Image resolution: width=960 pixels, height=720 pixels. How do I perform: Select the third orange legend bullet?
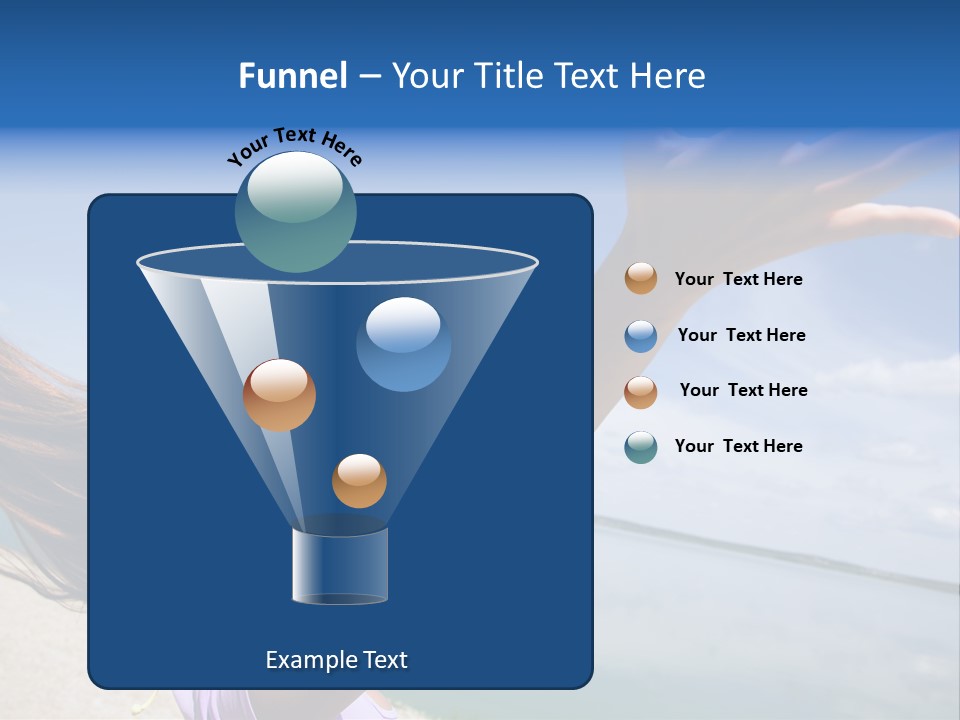(640, 391)
